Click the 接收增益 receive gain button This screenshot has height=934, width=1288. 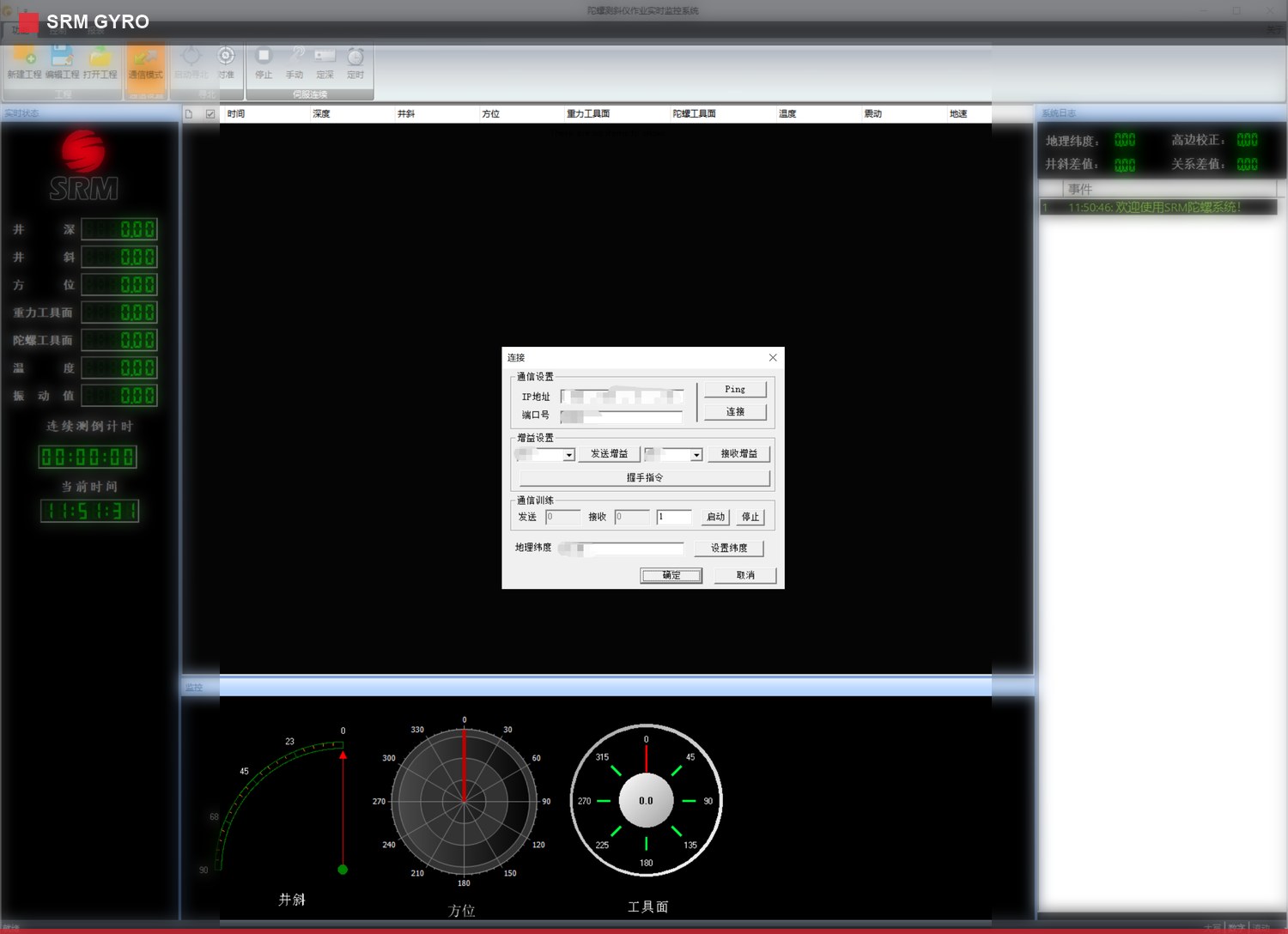tap(738, 453)
